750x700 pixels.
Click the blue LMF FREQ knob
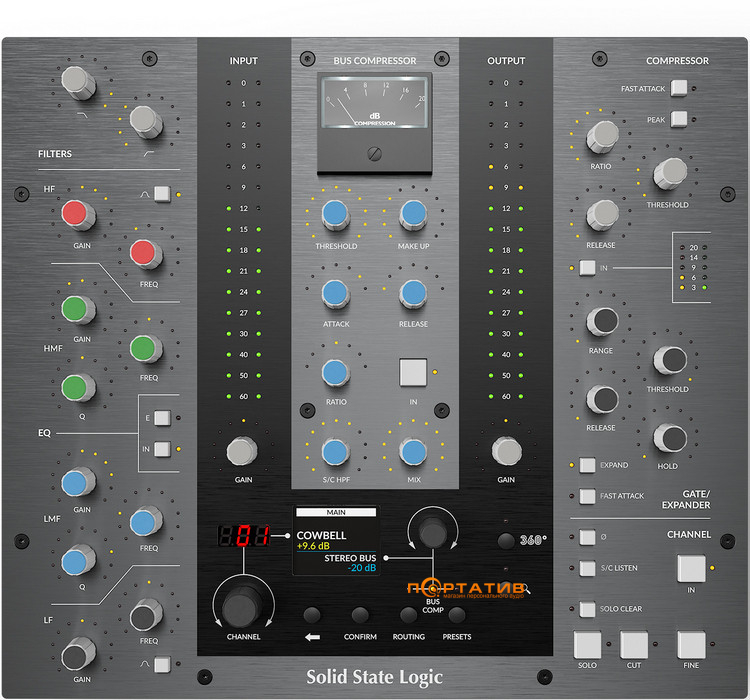145,522
